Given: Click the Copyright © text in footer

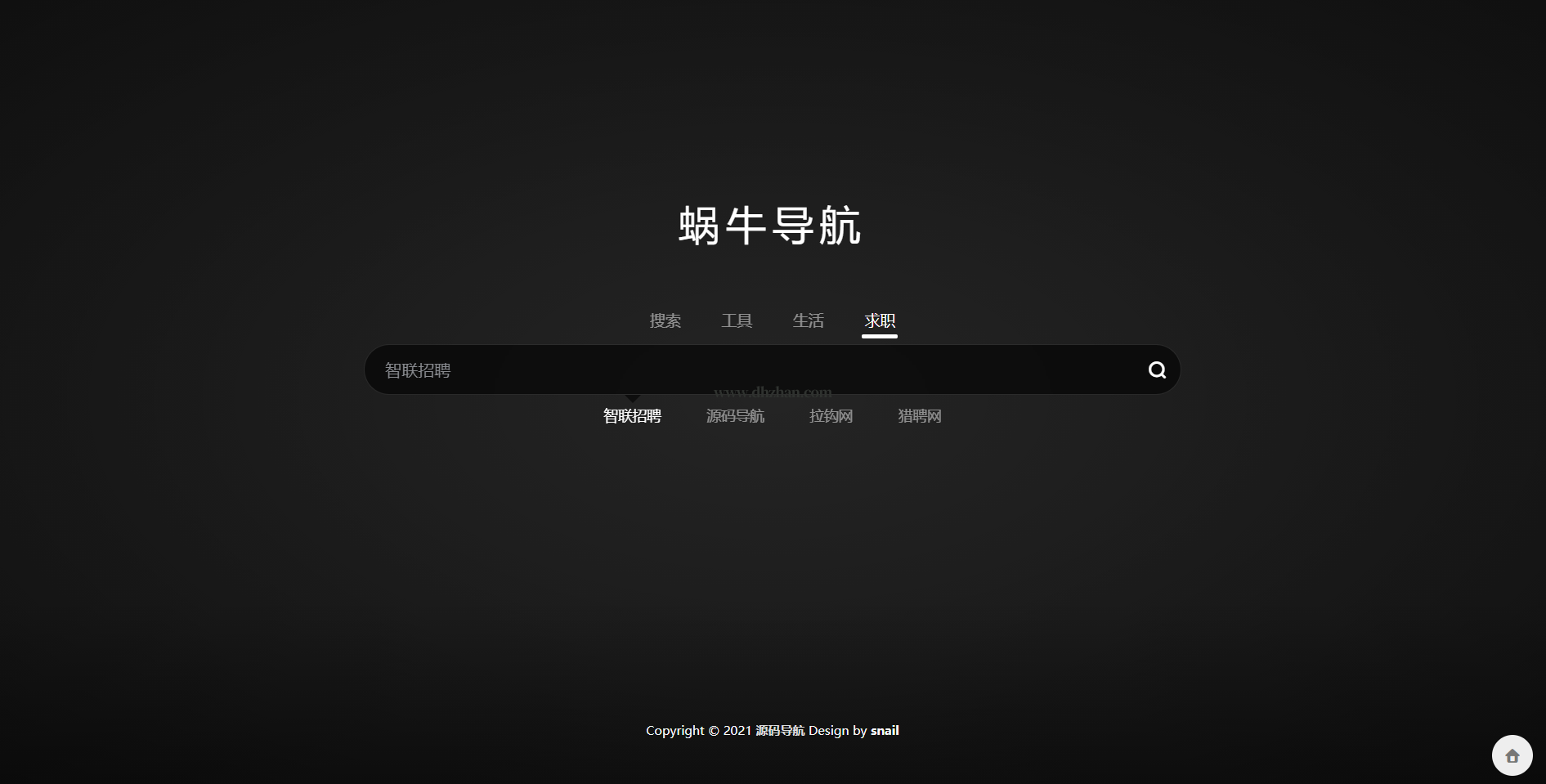Looking at the screenshot, I should tap(682, 731).
